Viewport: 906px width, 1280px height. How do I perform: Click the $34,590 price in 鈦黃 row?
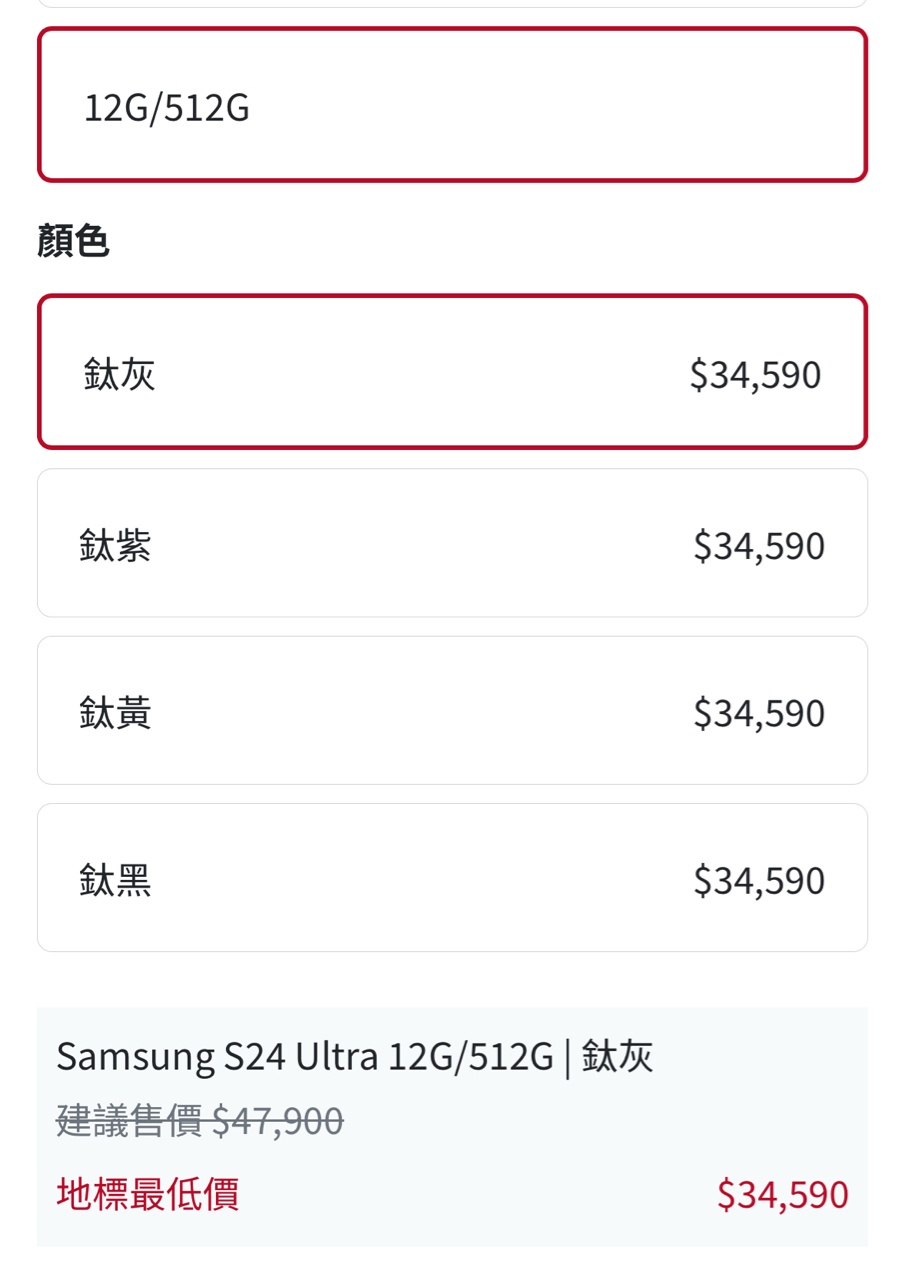759,713
